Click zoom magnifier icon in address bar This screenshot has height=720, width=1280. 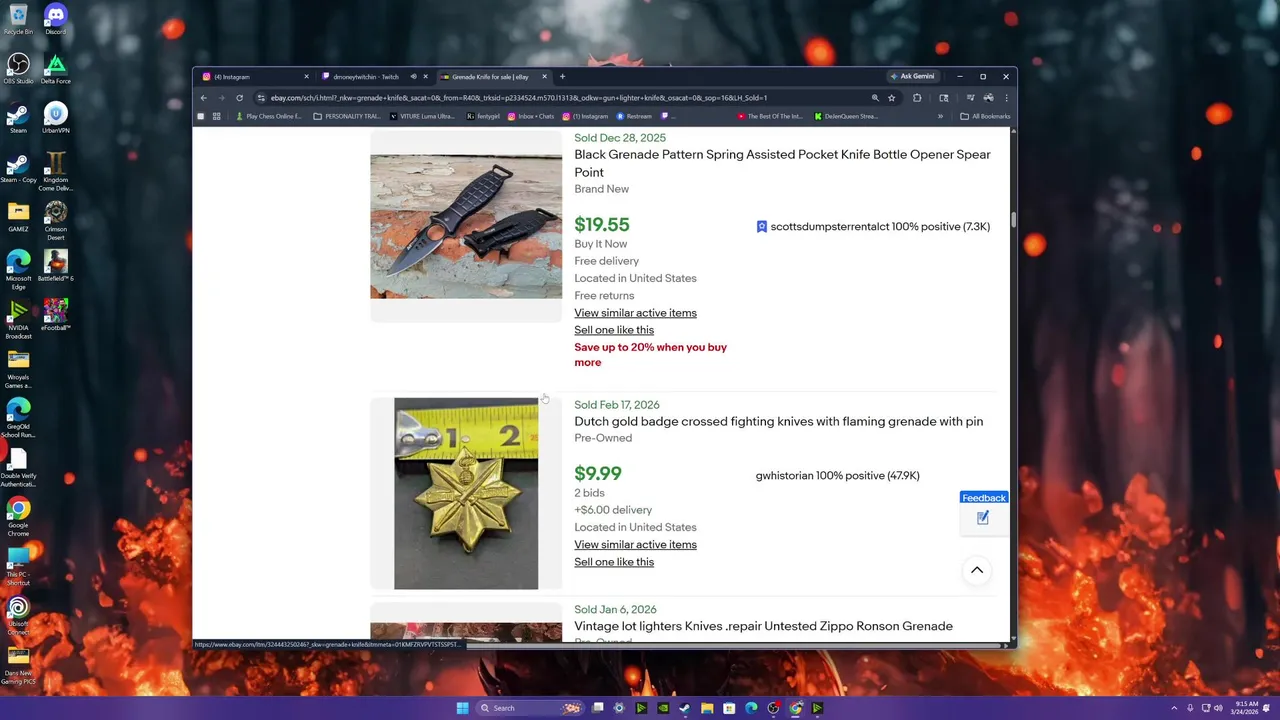pyautogui.click(x=875, y=98)
